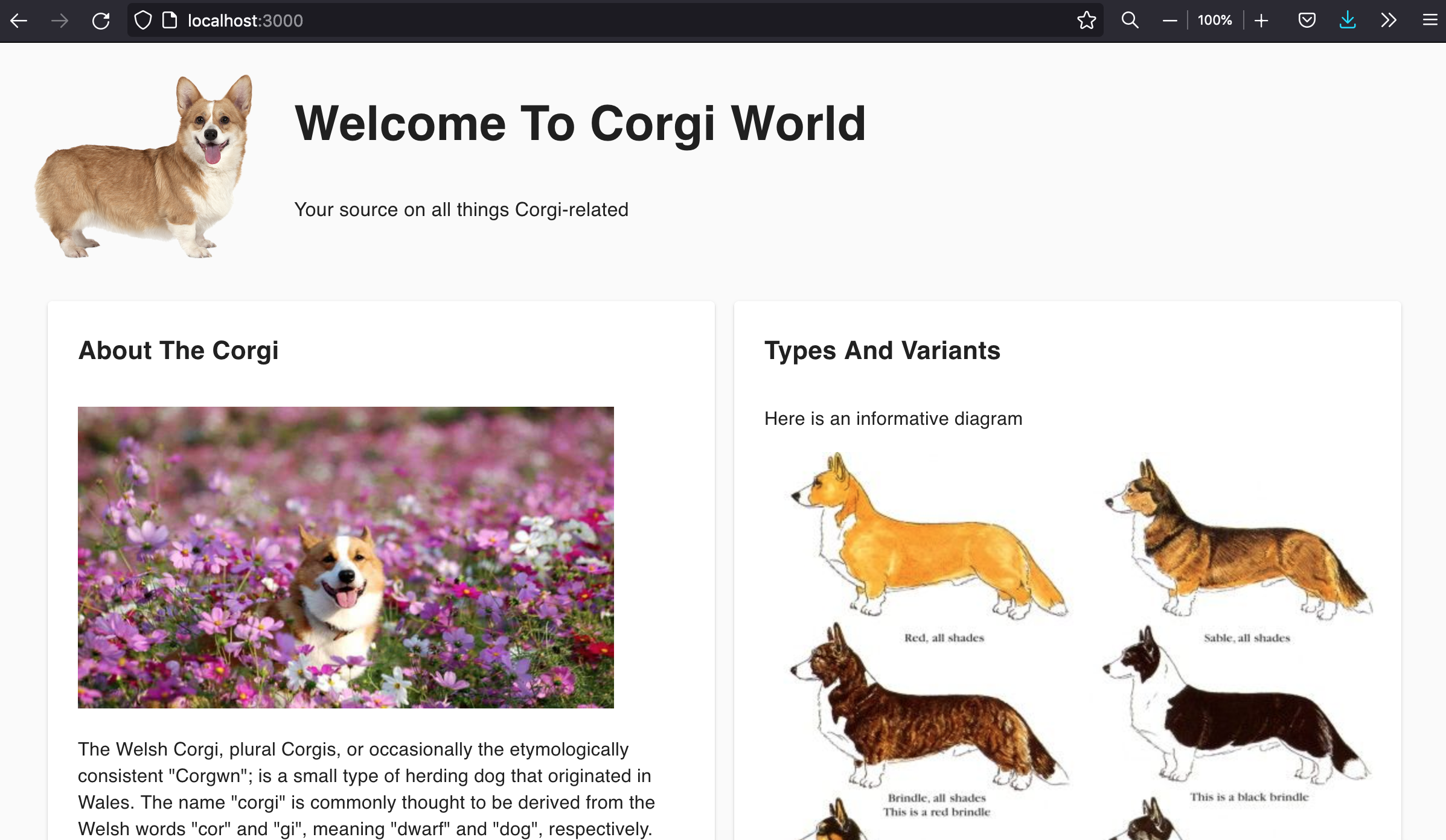Click the Welcome To Corgi World heading
The image size is (1446, 840).
coord(580,124)
